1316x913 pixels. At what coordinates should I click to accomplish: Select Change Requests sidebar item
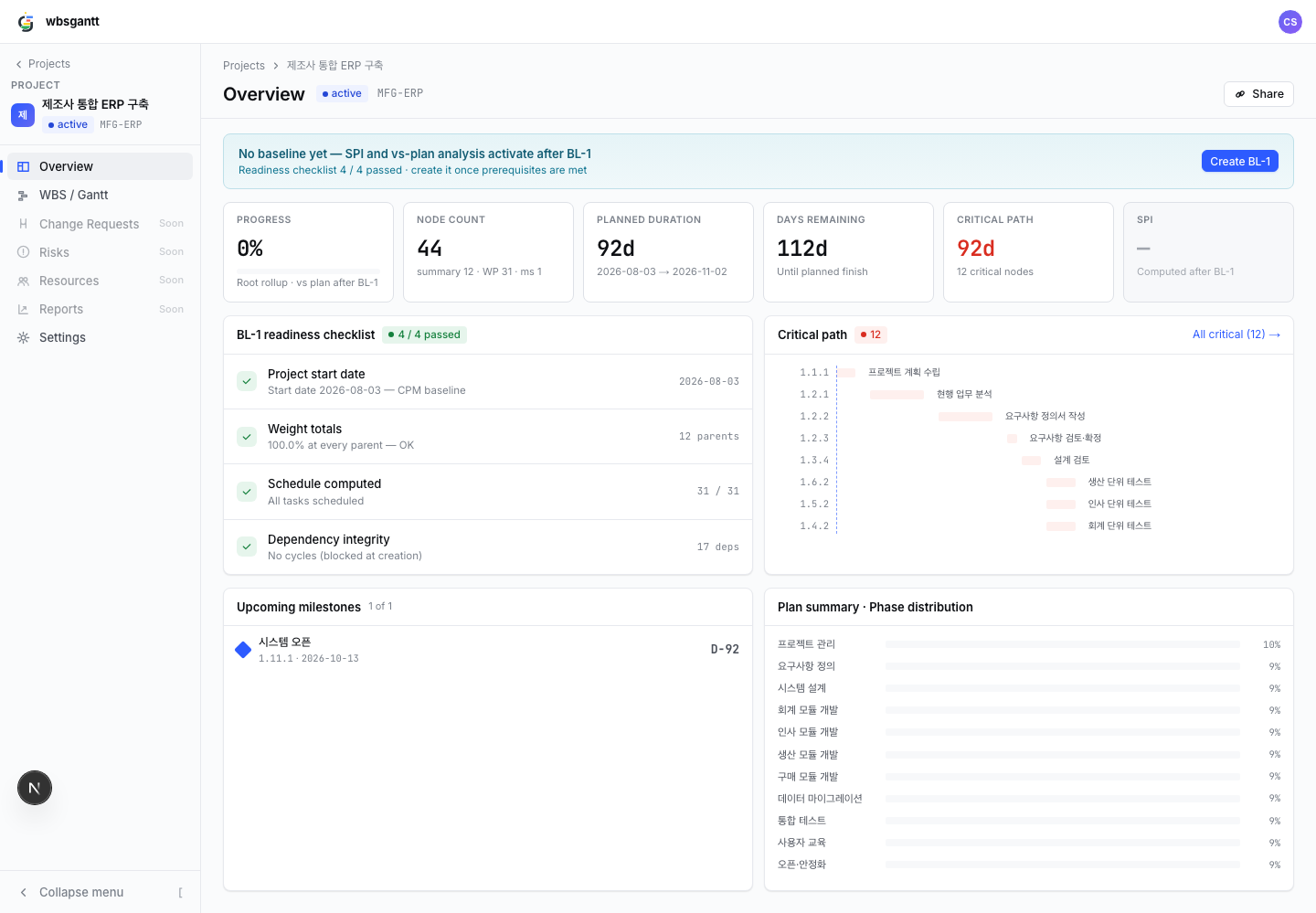(100, 224)
